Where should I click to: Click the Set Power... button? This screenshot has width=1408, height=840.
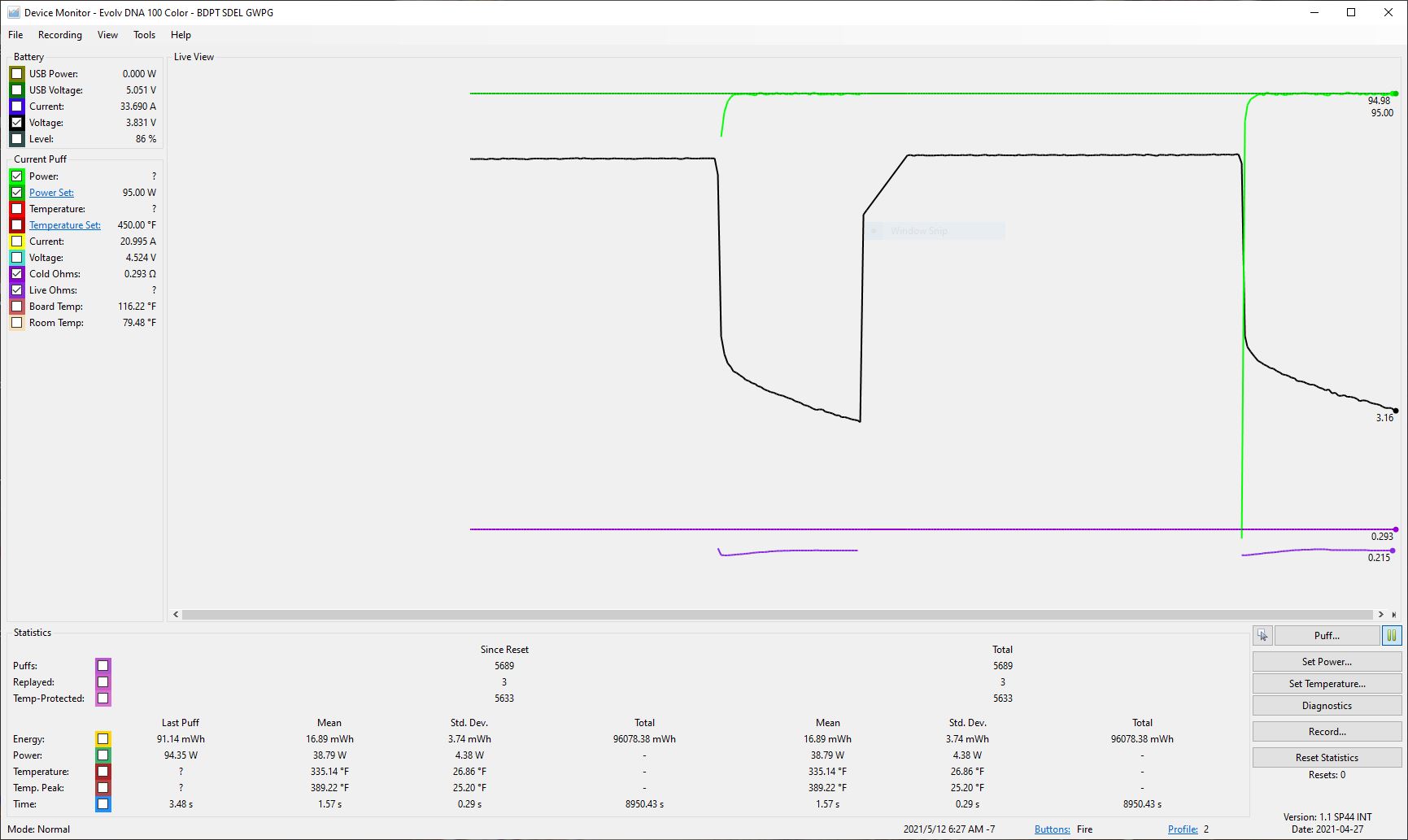pos(1327,662)
